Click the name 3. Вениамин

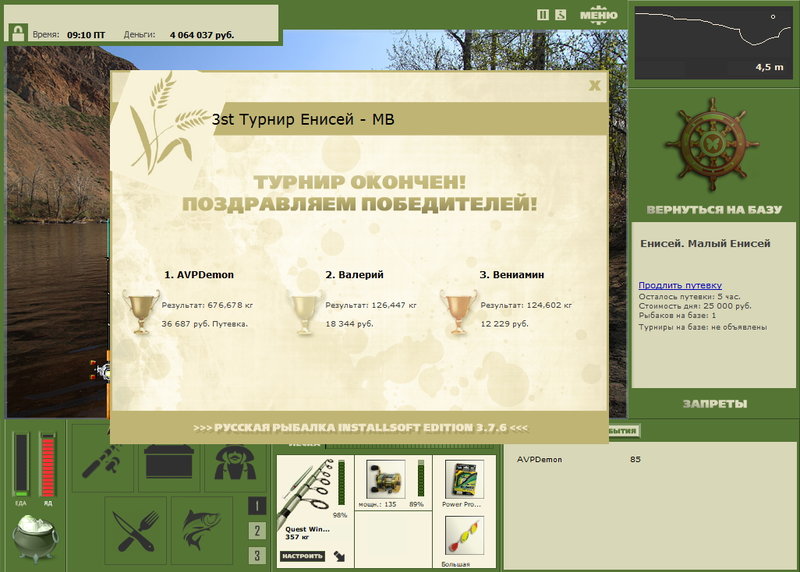(512, 275)
